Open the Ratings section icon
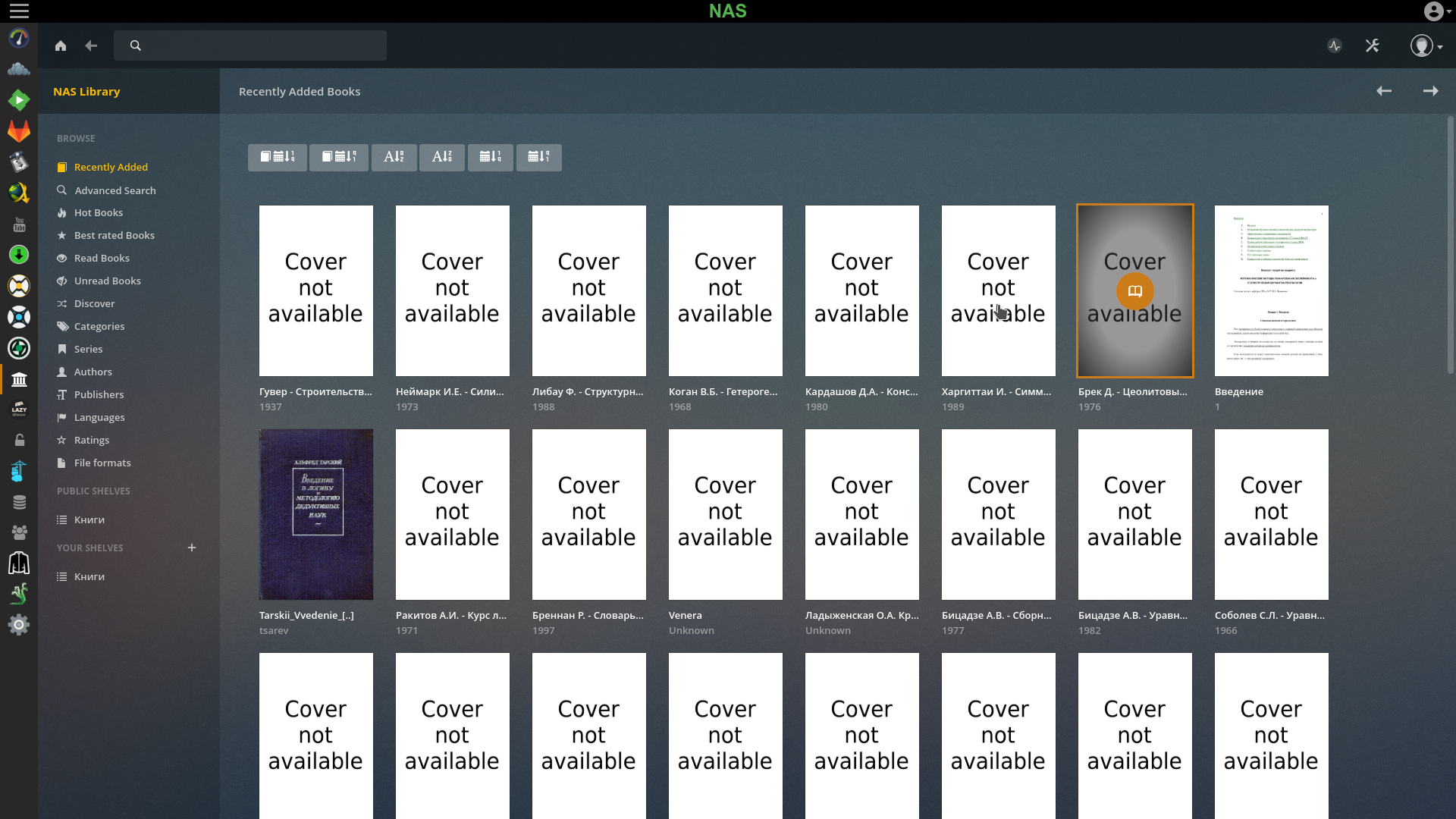The image size is (1456, 819). click(x=62, y=440)
